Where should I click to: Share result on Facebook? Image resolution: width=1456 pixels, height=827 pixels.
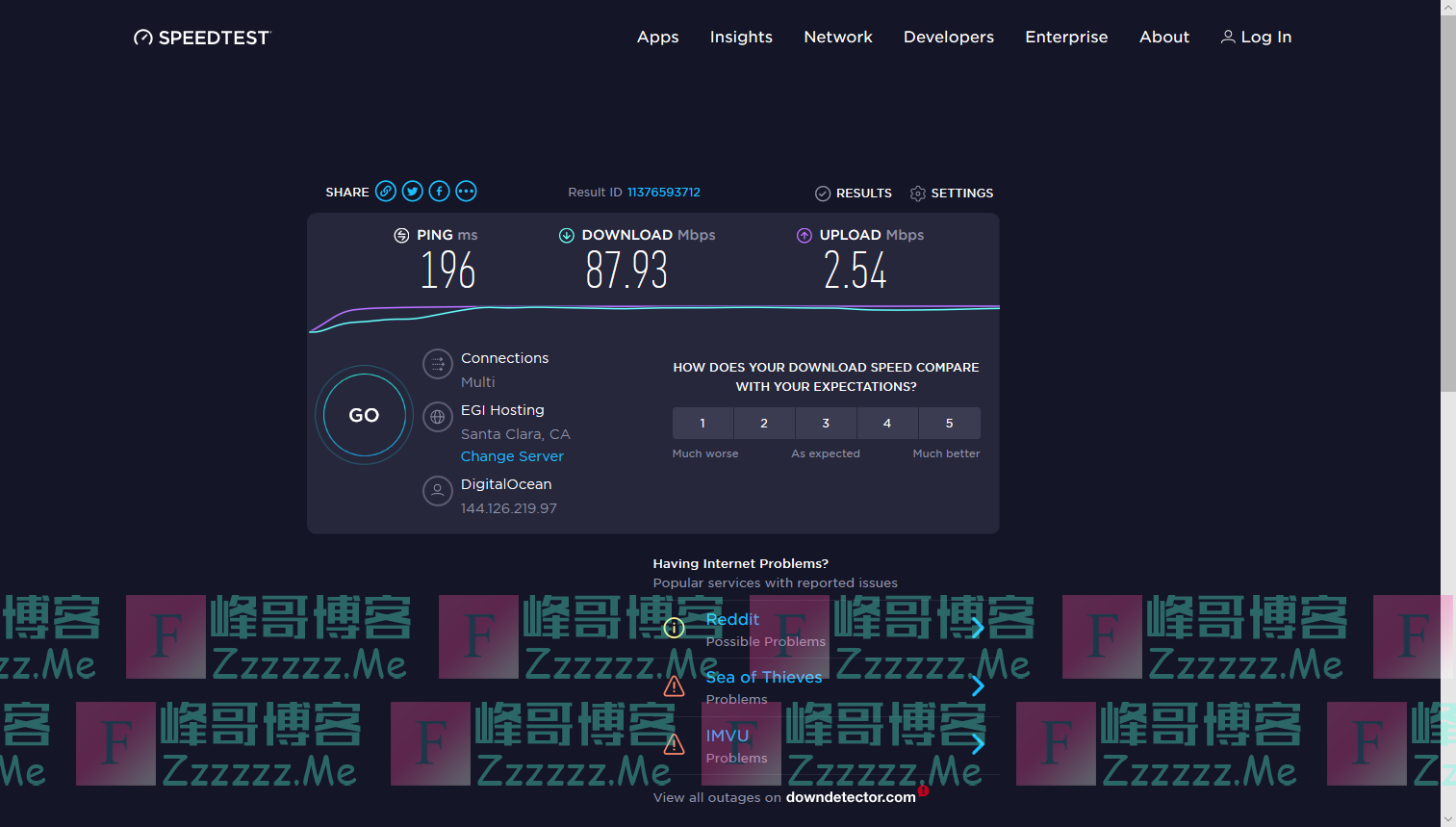click(x=439, y=192)
